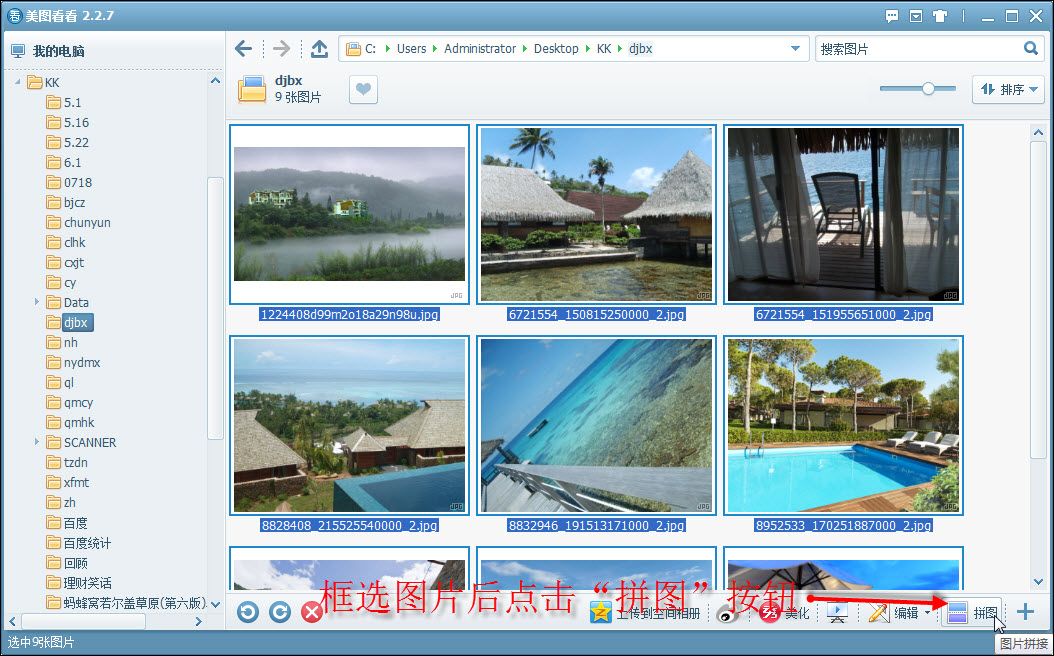The image size is (1054, 656).
Task: Start the slideshow presentation
Action: [x=837, y=612]
